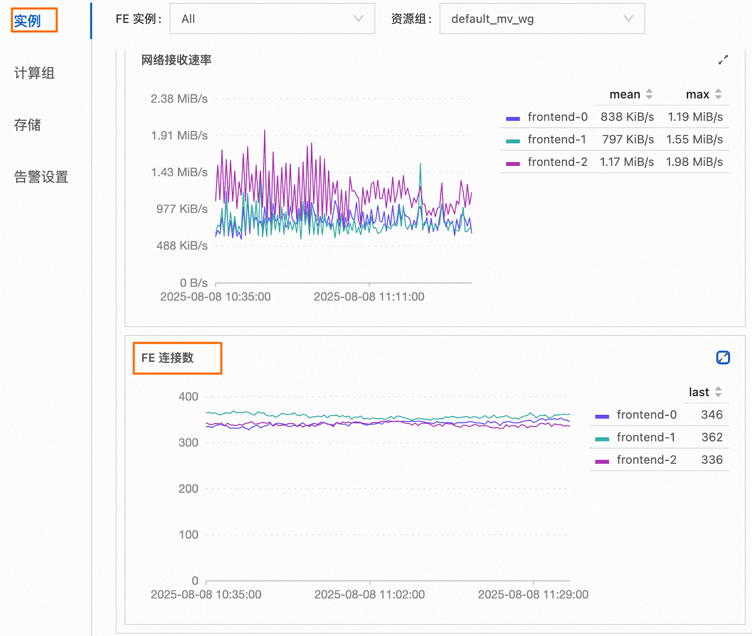This screenshot has width=752, height=636.
Task: Toggle frontend-1 series in FE 连接数 legend
Action: 646,437
